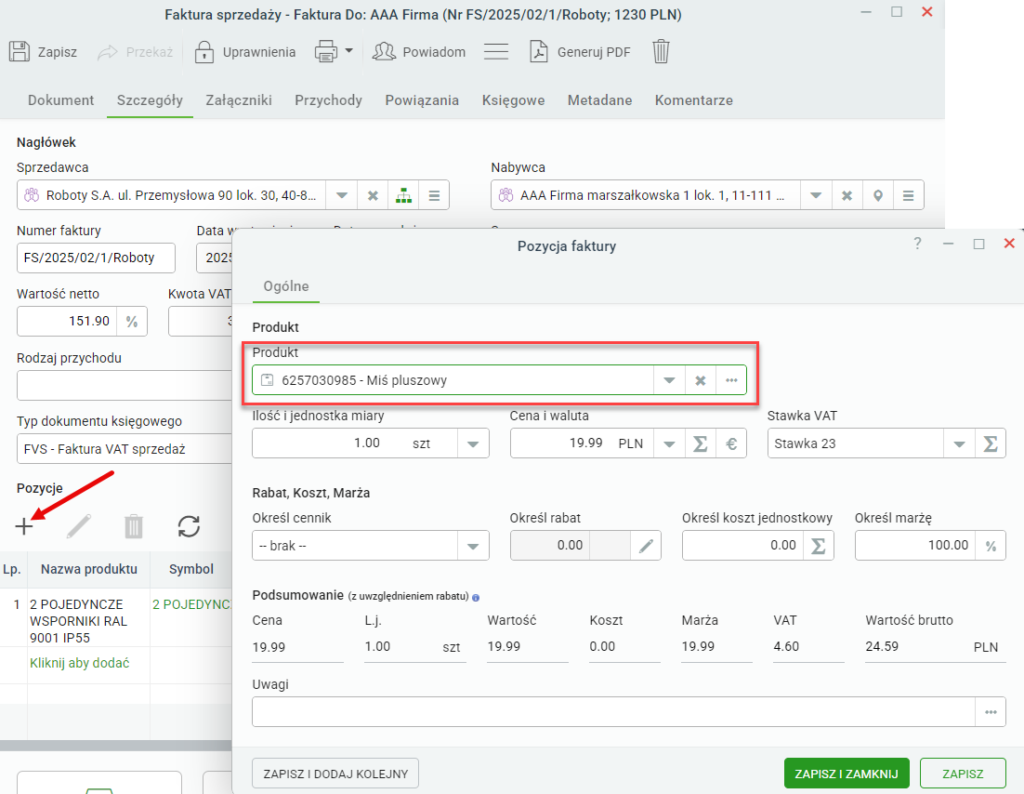1024x794 pixels.
Task: Click Sprzedawca organization structure icon
Action: pyautogui.click(x=404, y=195)
